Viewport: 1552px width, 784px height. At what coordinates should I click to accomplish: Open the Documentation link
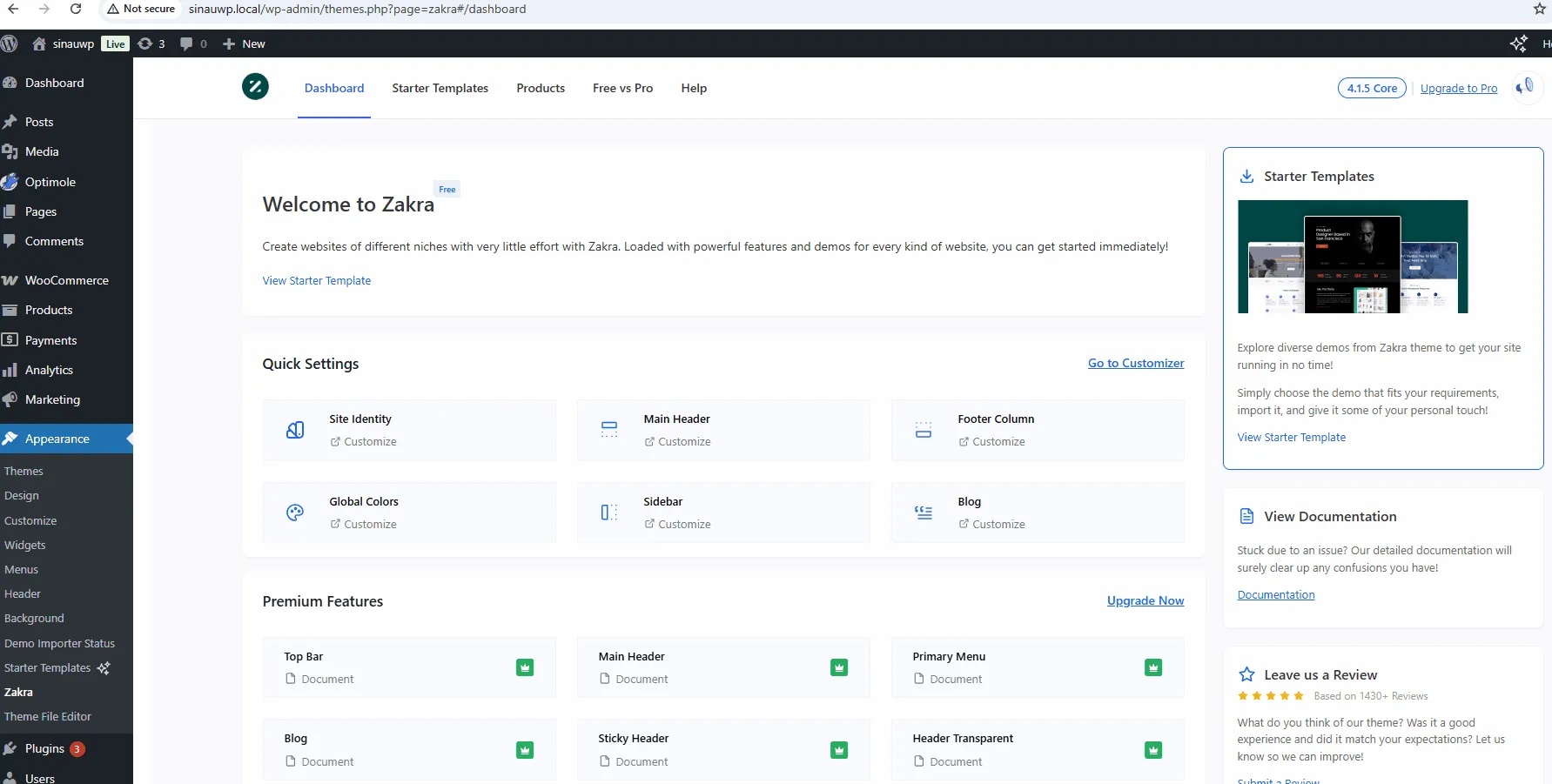coord(1276,594)
